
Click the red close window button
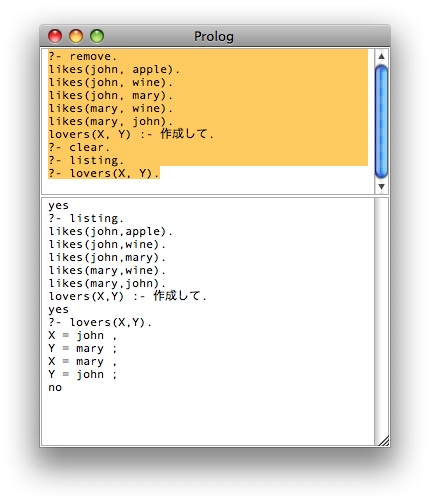tap(55, 36)
